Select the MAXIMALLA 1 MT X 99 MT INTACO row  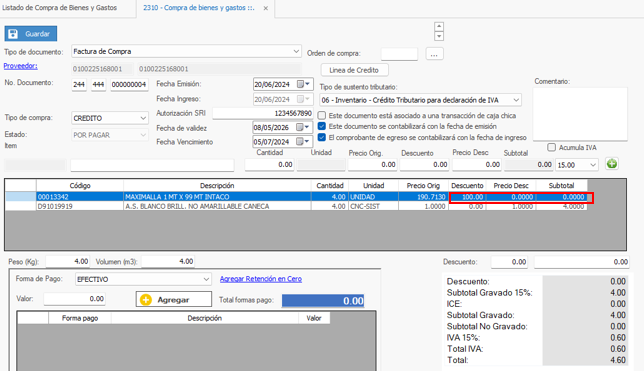point(297,197)
